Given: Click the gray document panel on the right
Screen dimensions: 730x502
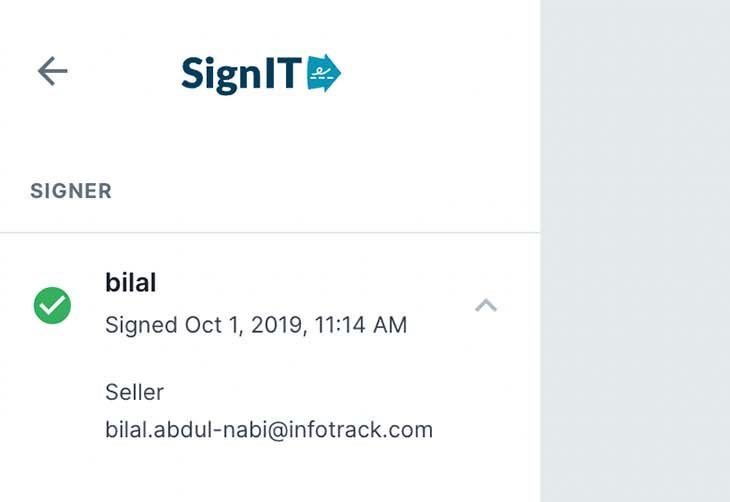Looking at the screenshot, I should (x=635, y=250).
